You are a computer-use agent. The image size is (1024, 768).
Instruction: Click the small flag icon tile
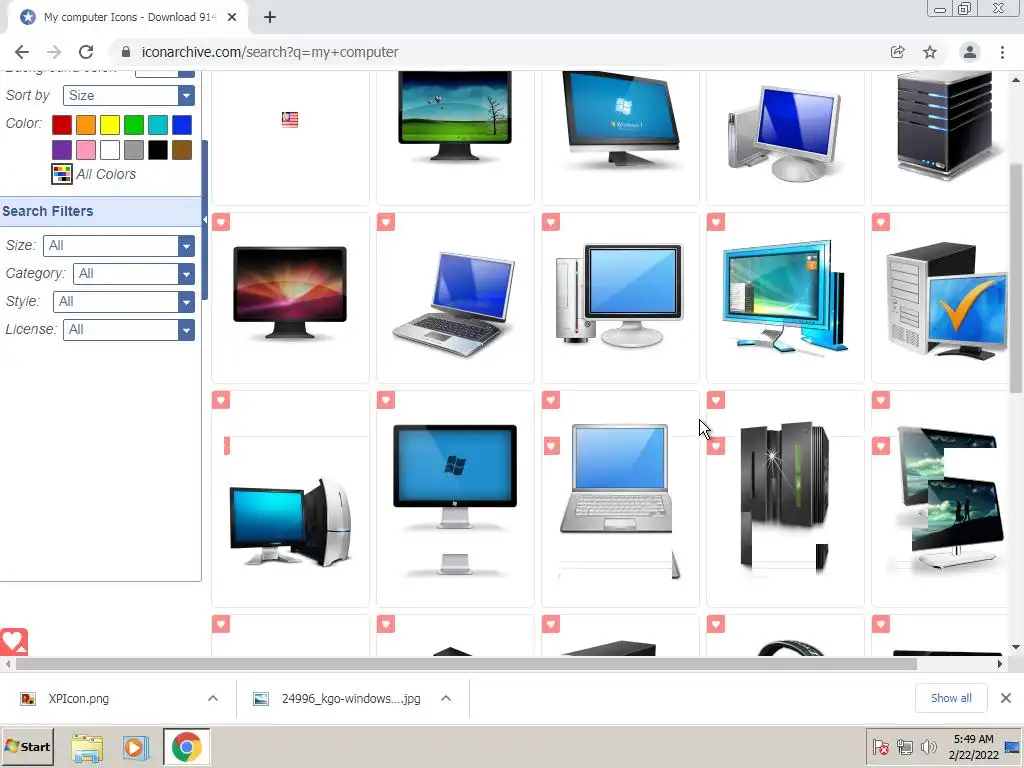(x=290, y=120)
